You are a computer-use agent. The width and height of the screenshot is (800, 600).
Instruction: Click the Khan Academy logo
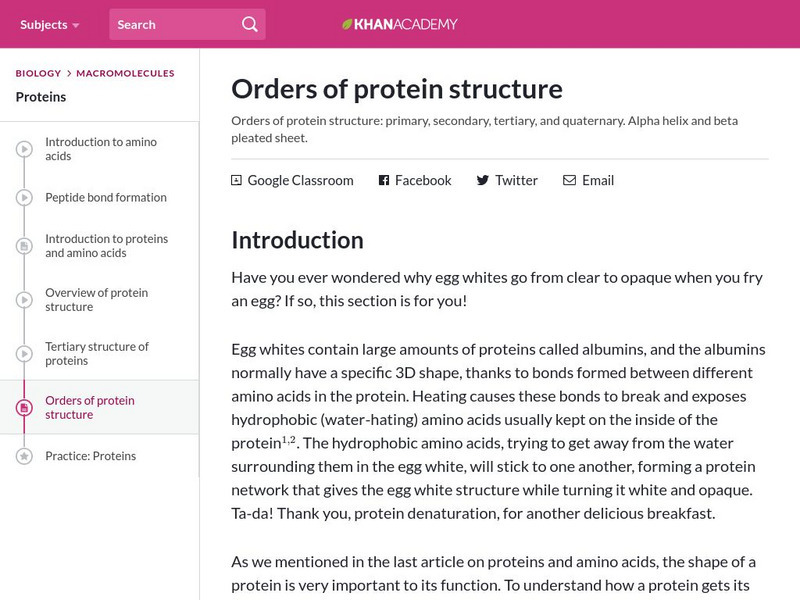[x=399, y=24]
